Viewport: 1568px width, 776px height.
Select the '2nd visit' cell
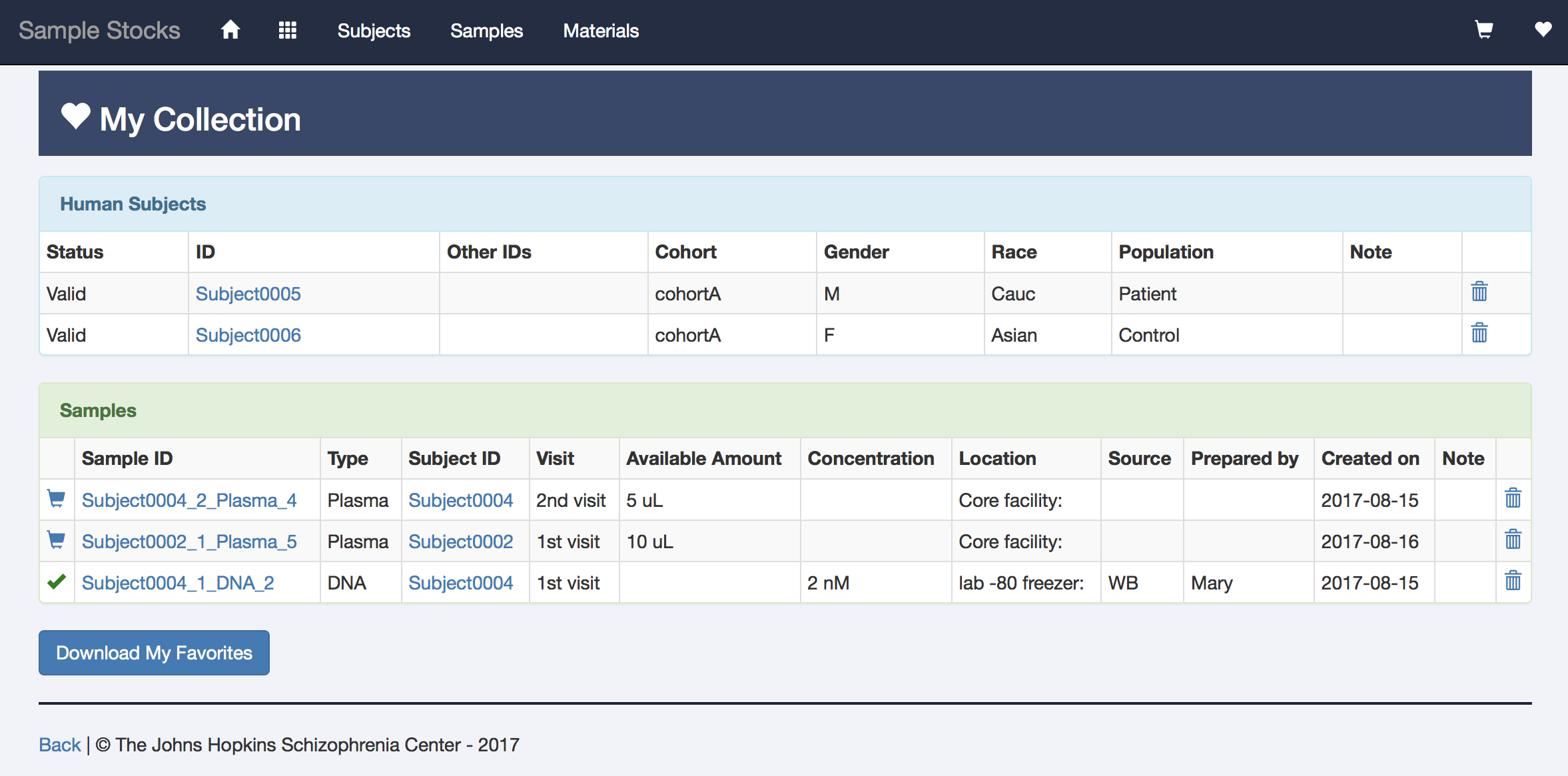tap(574, 500)
